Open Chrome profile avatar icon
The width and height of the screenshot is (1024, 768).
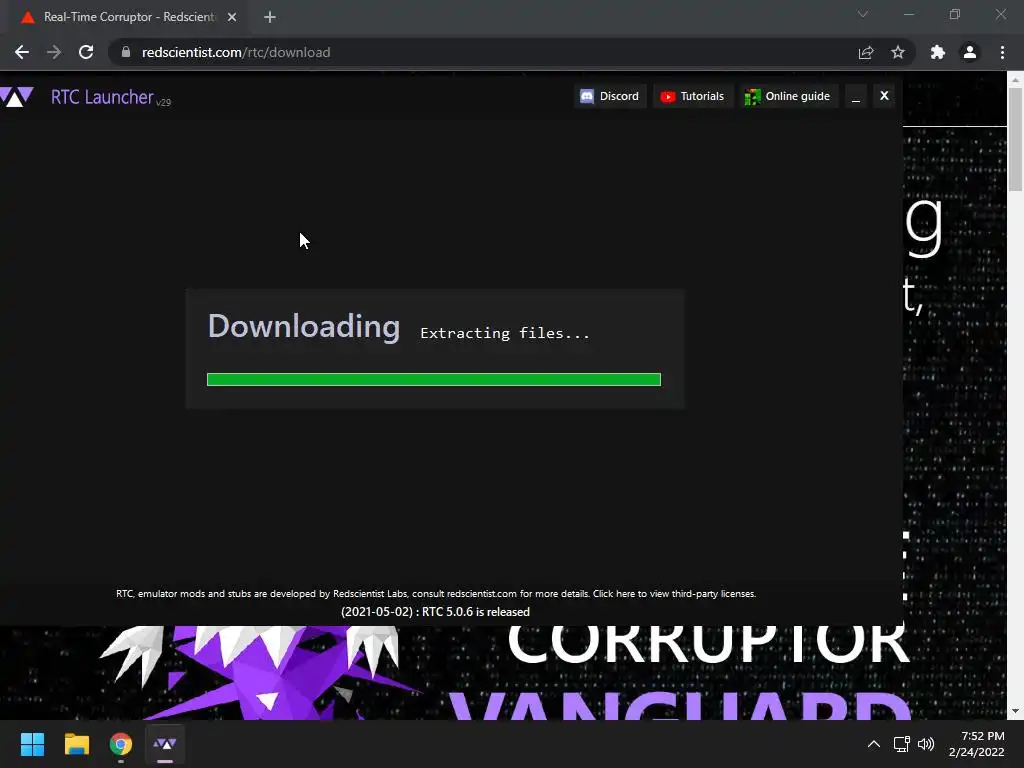(x=970, y=52)
